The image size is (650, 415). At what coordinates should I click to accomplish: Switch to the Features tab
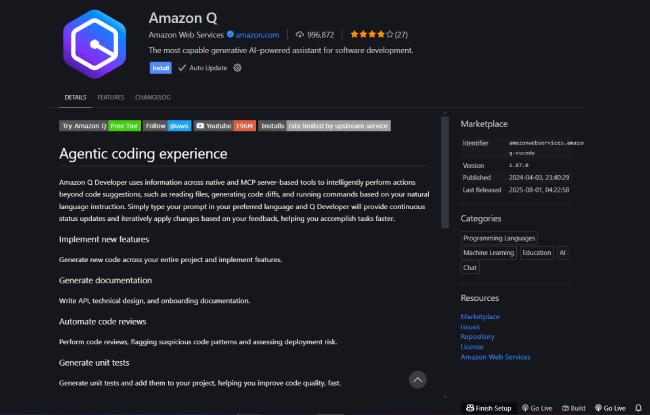(x=111, y=97)
